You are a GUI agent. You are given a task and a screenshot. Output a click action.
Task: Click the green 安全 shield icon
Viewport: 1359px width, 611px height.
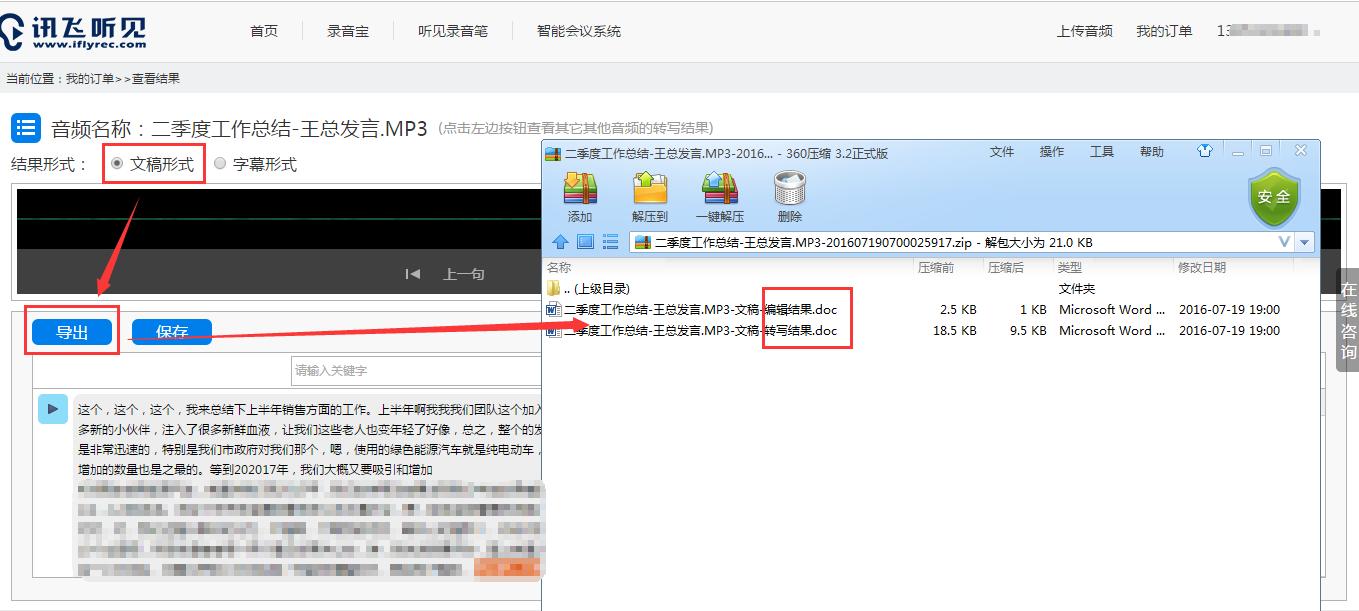tap(1274, 197)
